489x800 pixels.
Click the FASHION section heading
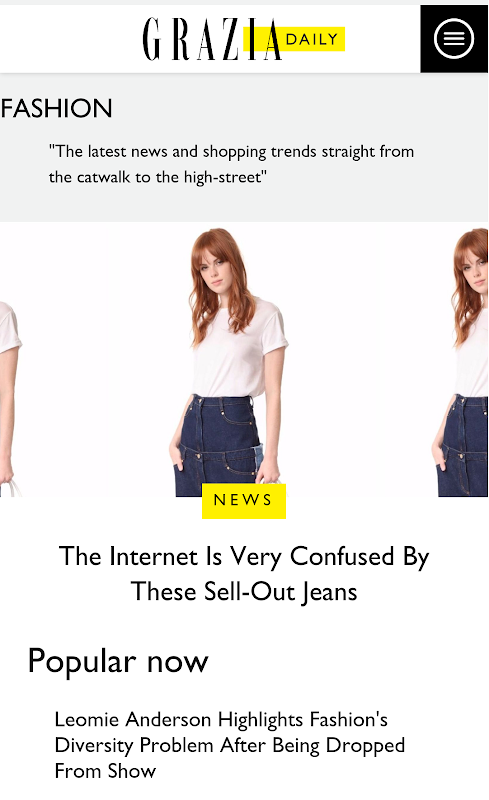[56, 108]
